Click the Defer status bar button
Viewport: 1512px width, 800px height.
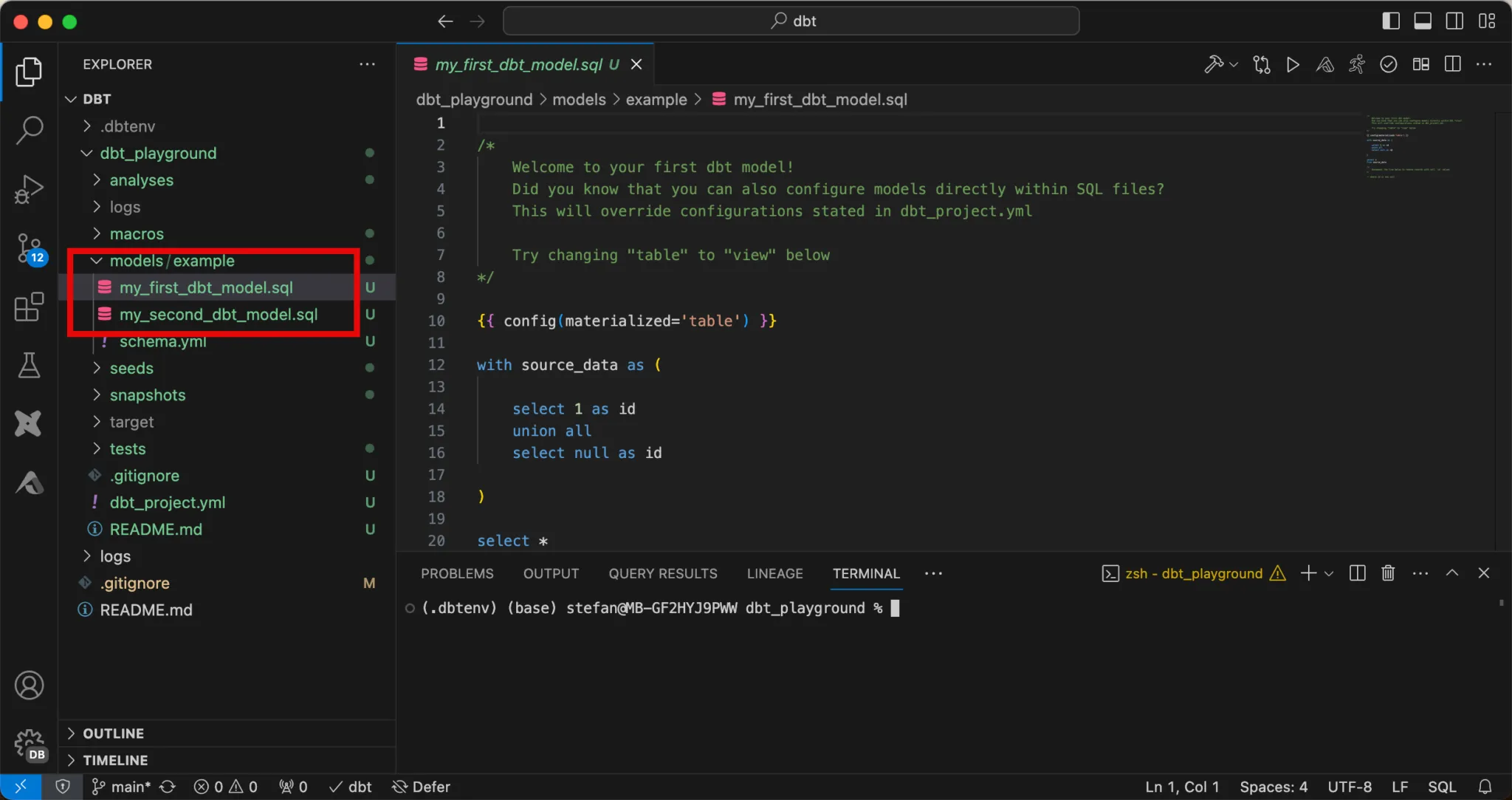[x=422, y=787]
